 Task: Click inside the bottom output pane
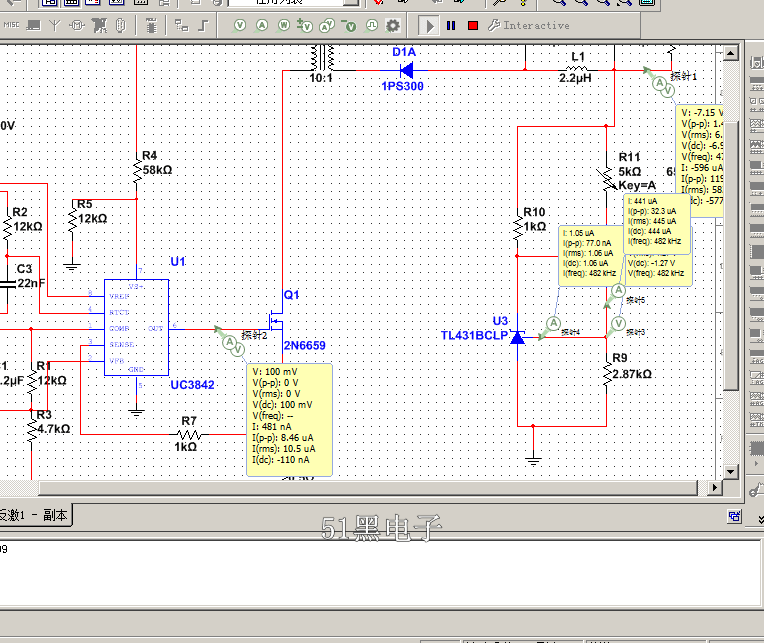[x=380, y=573]
